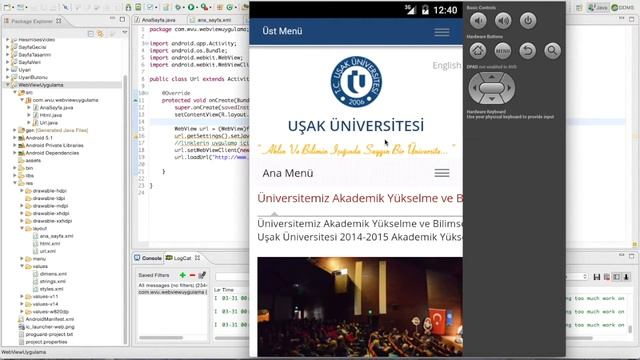The image size is (640, 360).
Task: Click the Run External Tools icon in toolbar
Action: pos(204,7)
